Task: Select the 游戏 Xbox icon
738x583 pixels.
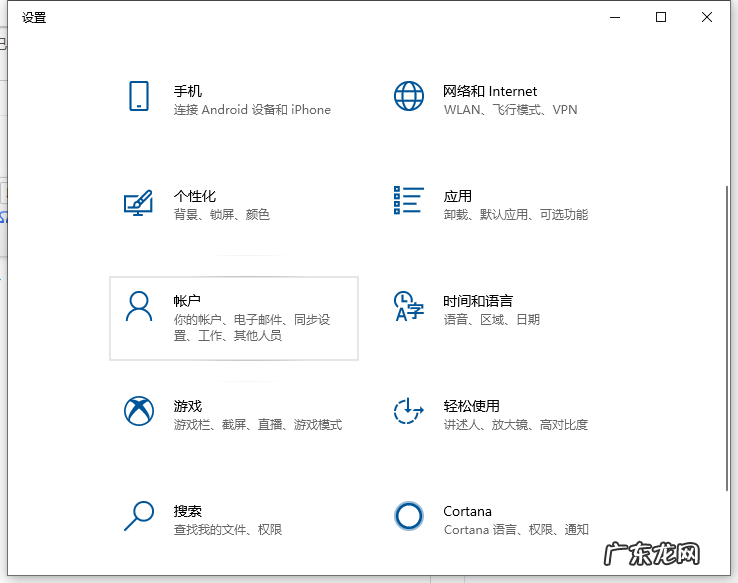Action: (x=139, y=411)
